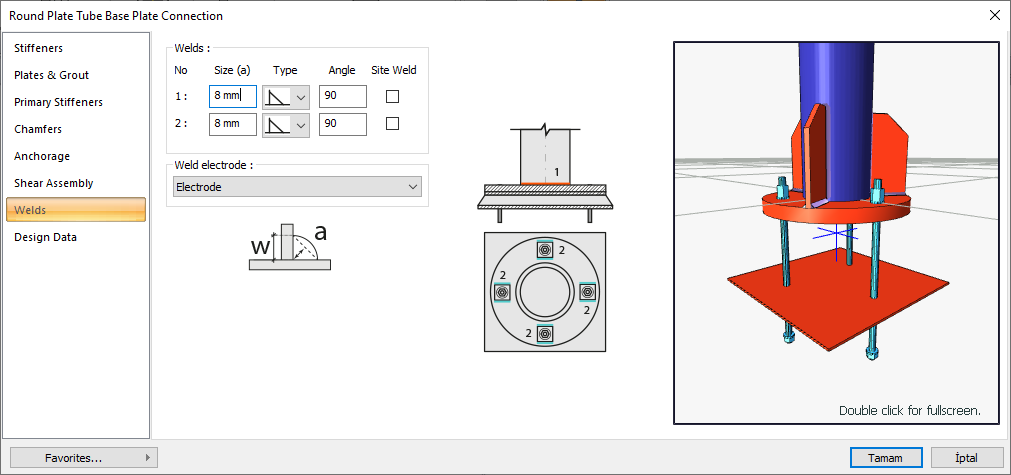Image resolution: width=1011 pixels, height=475 pixels.
Task: Click the top anchor bolt in plan diagram
Action: coord(544,250)
